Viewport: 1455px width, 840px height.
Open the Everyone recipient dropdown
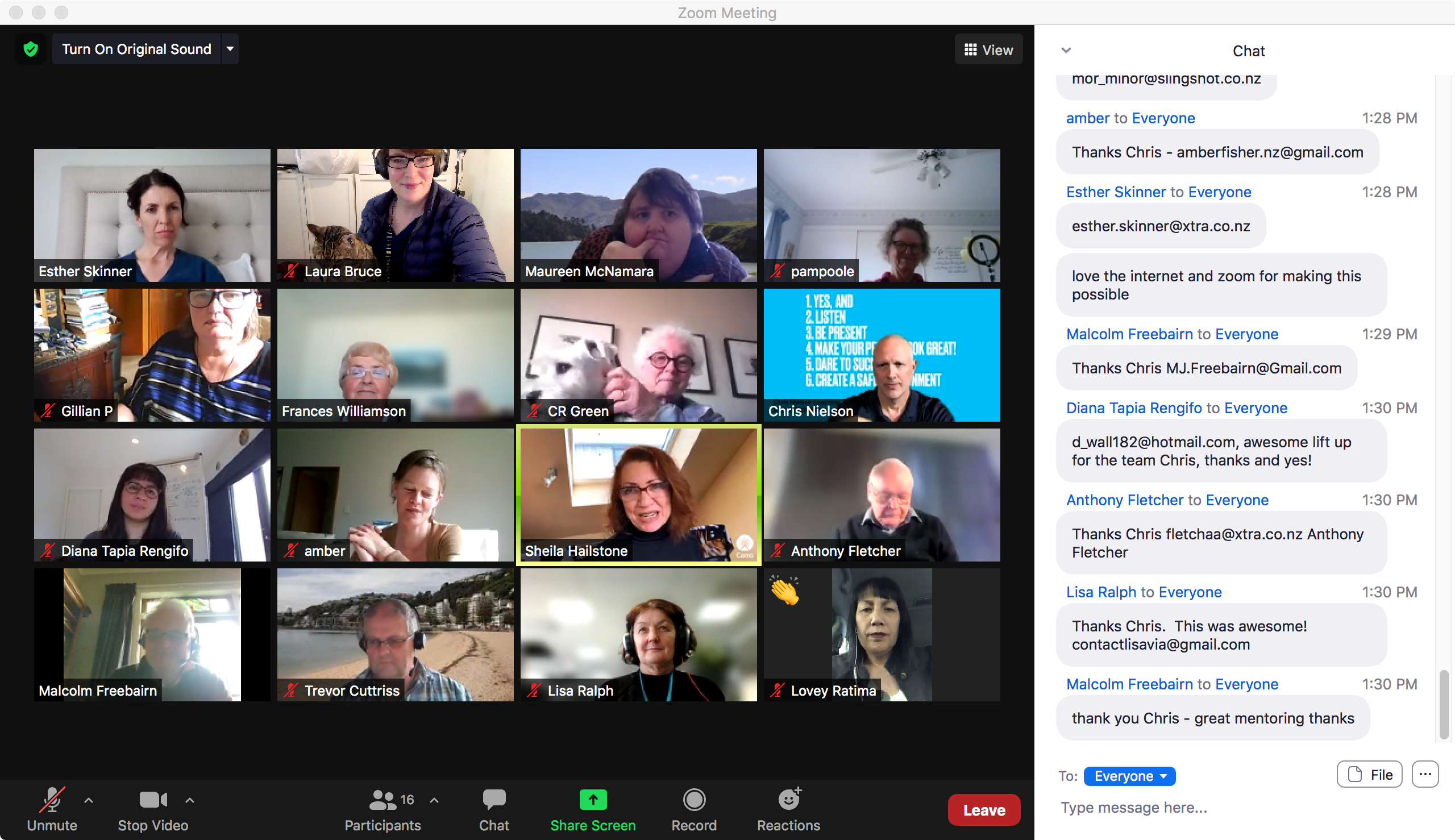click(1129, 776)
